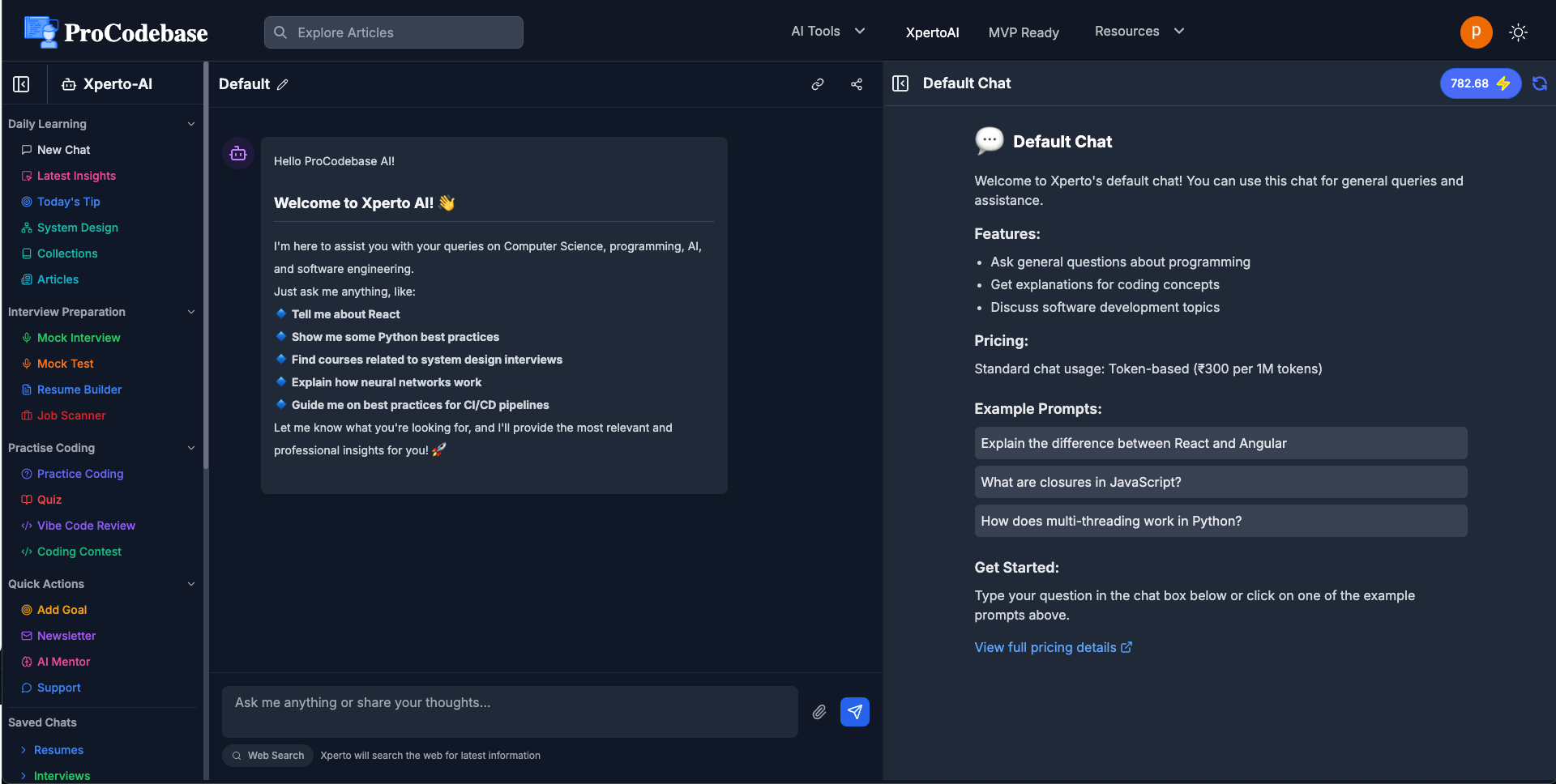1556x784 pixels.
Task: Select the React and Angular example prompt
Action: point(1220,443)
